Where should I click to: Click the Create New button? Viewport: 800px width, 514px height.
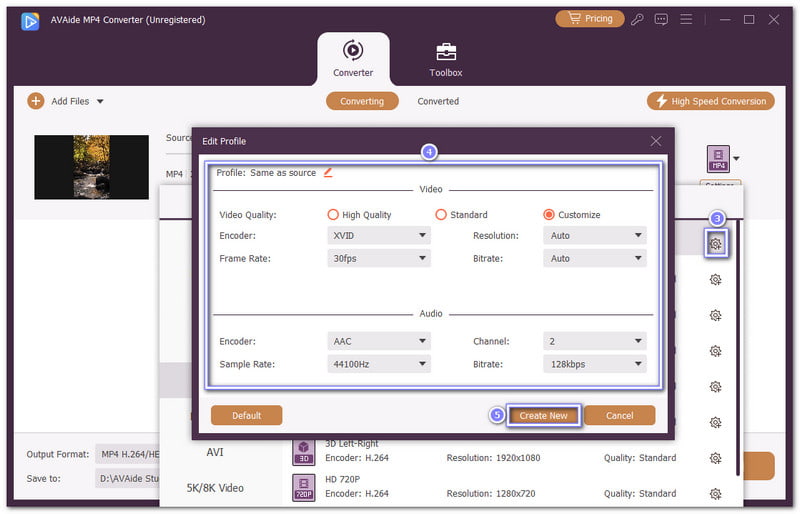tap(543, 415)
